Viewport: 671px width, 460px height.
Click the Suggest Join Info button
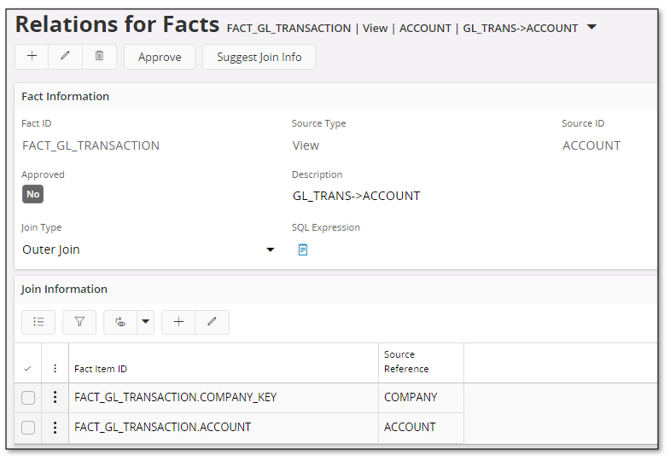(259, 57)
